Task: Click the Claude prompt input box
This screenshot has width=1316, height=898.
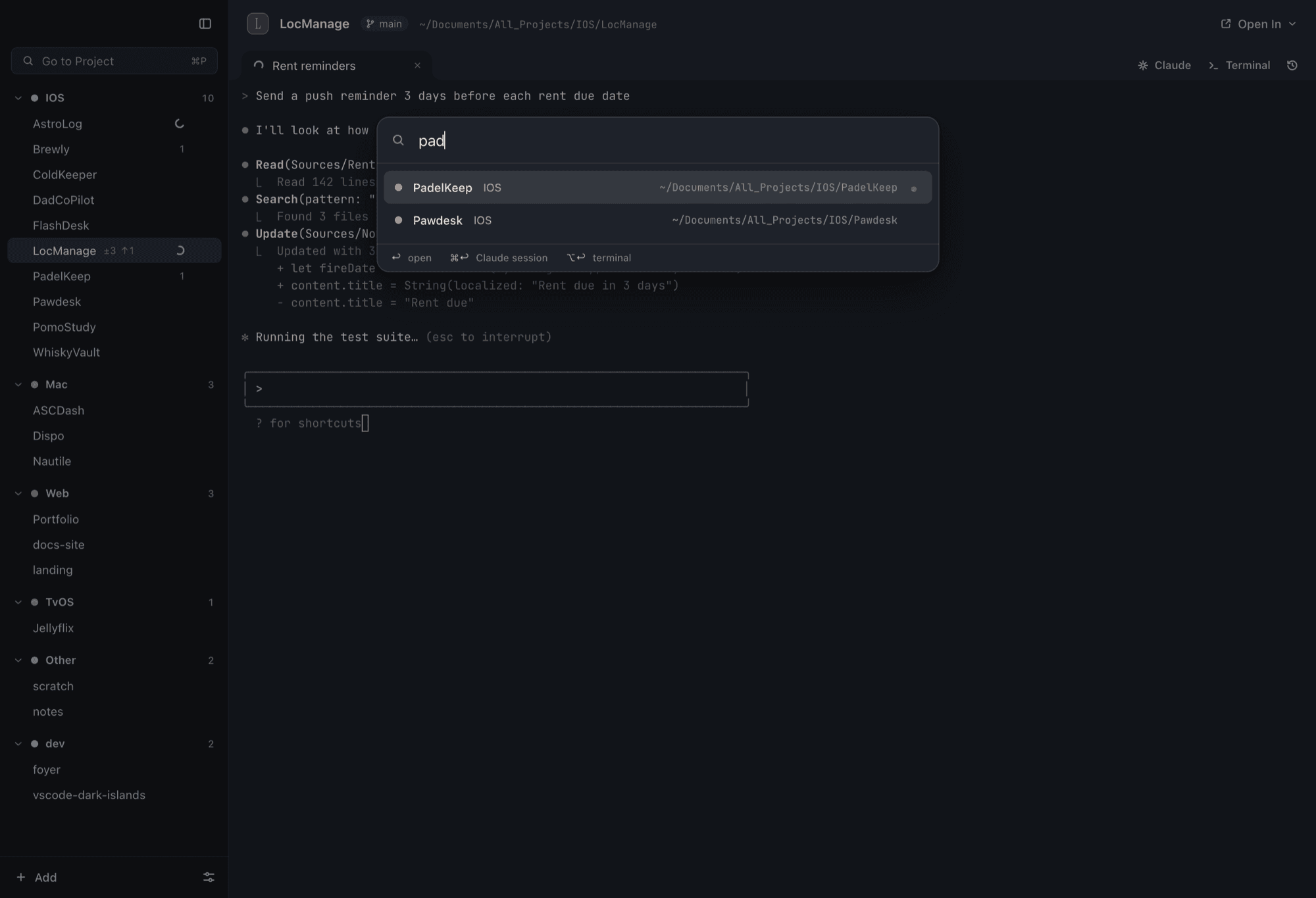Action: (497, 389)
